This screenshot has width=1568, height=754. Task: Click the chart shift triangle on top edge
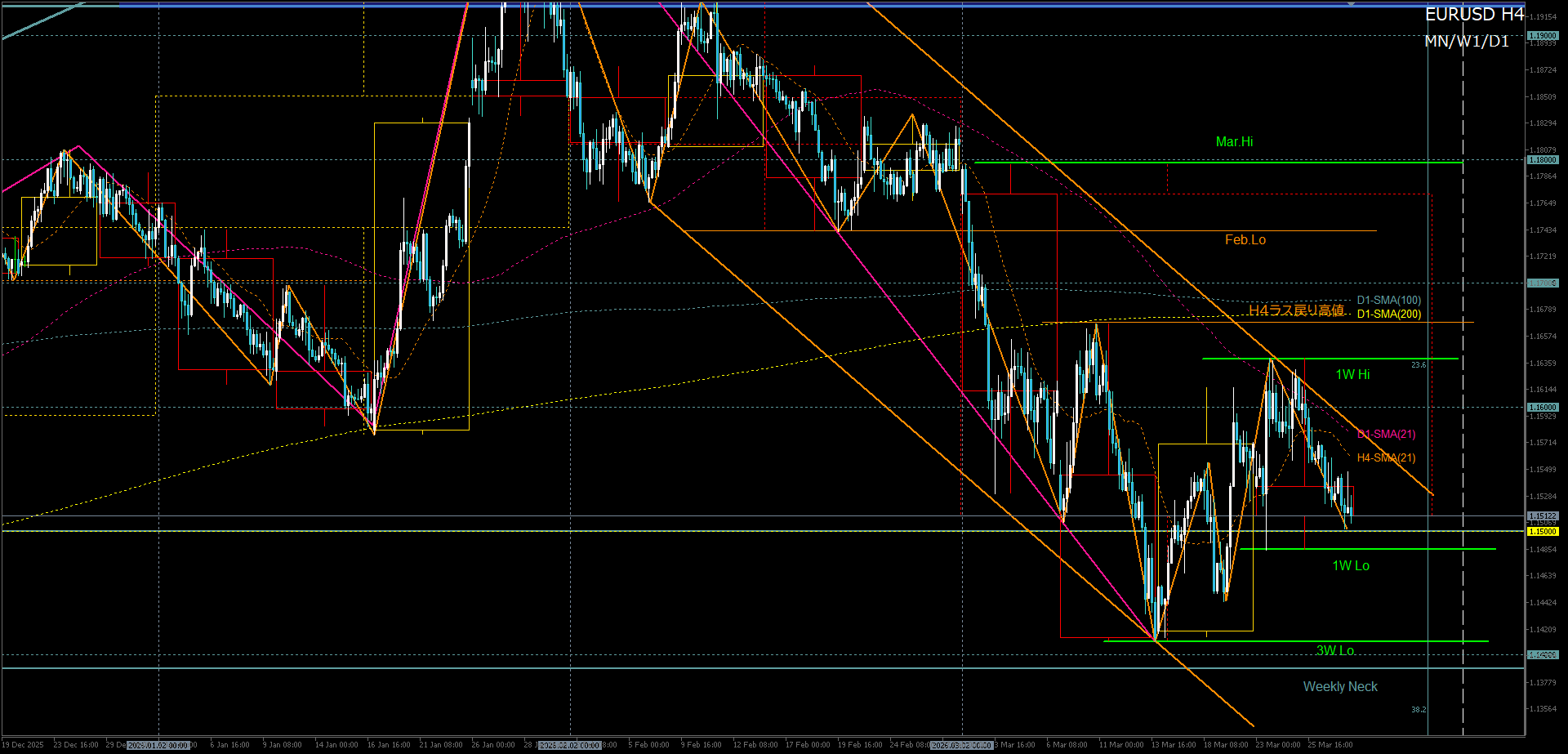(1352, 4)
